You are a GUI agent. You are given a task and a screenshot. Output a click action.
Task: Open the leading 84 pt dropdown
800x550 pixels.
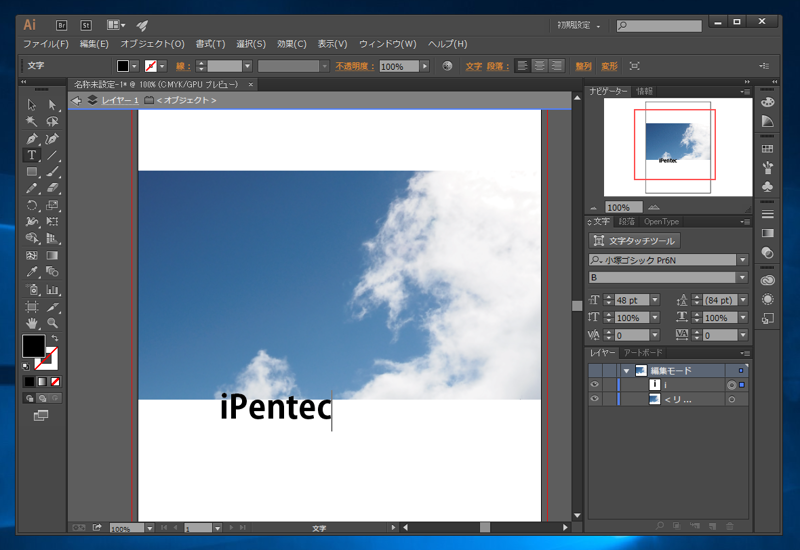tap(743, 300)
